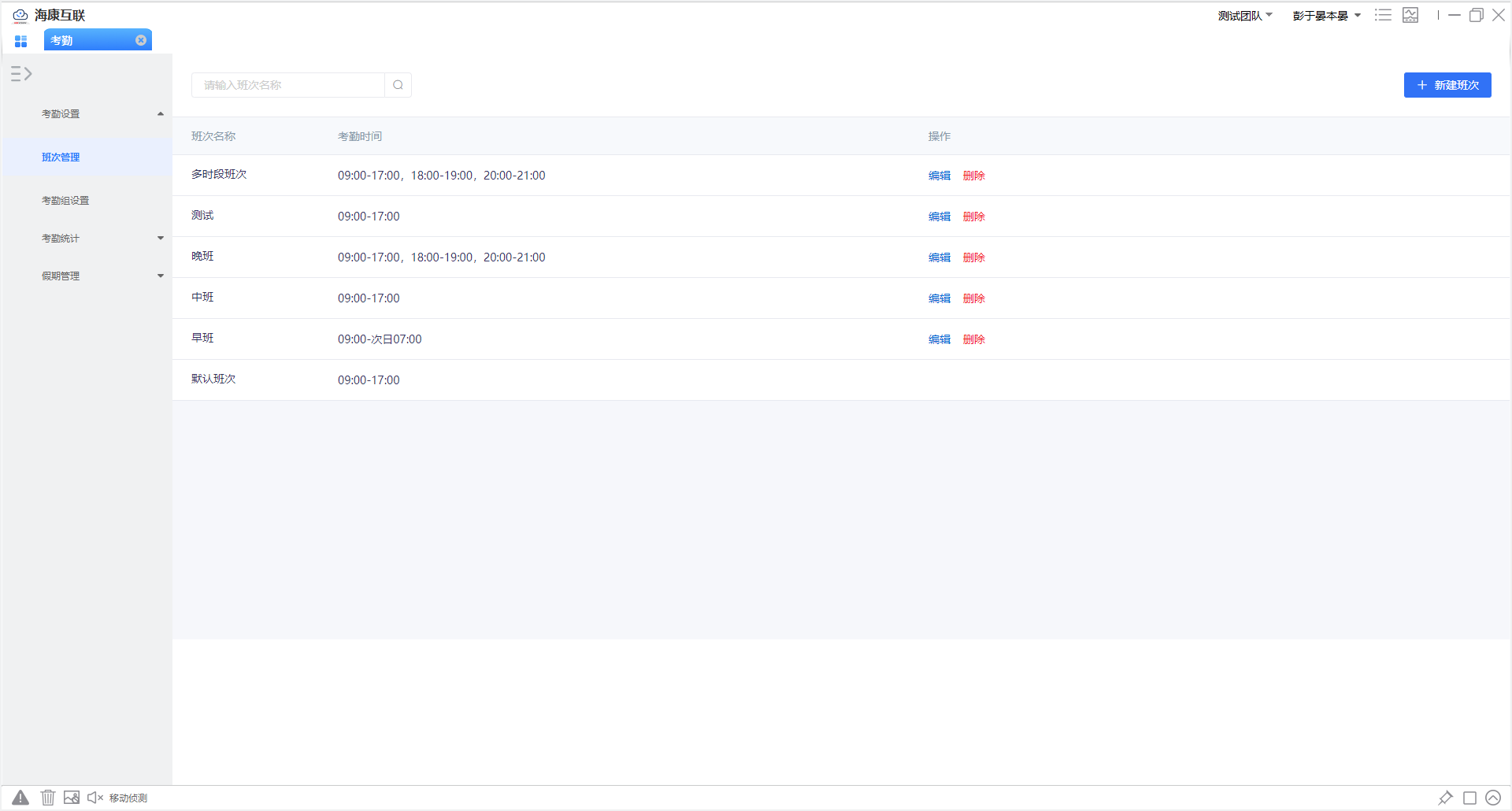
Task: Edit the 中班 shift
Action: click(x=939, y=298)
